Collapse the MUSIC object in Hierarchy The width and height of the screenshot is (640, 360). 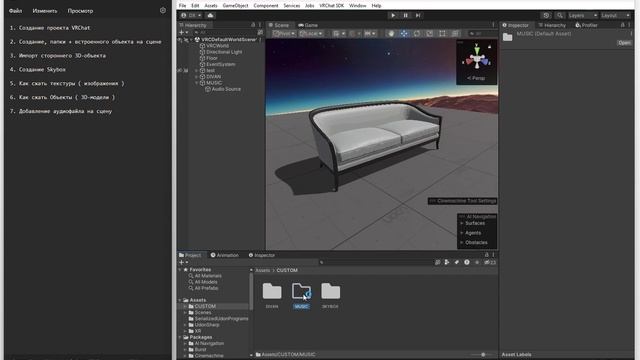click(x=197, y=83)
